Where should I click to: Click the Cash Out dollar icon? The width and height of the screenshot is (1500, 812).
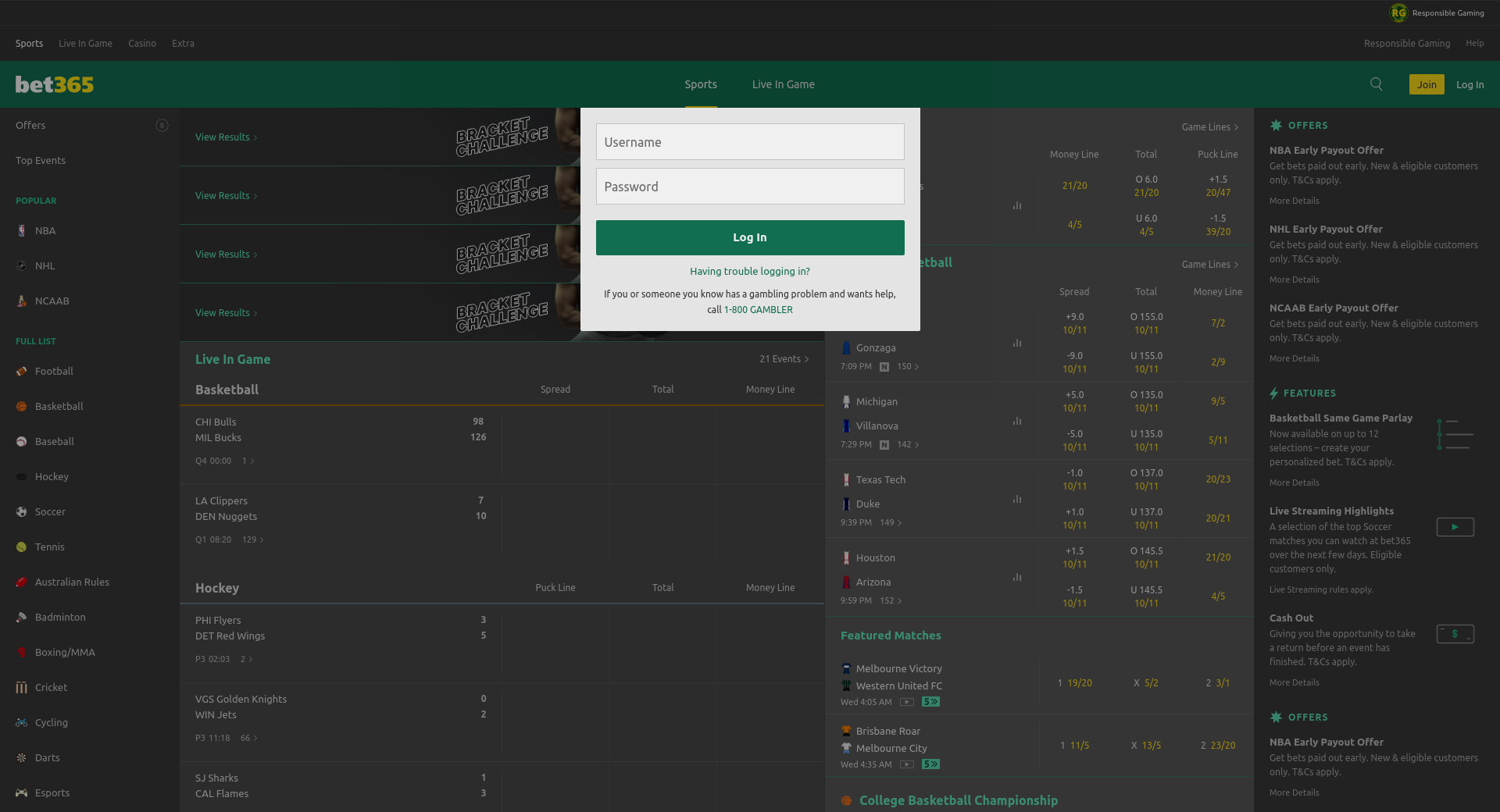tap(1455, 634)
